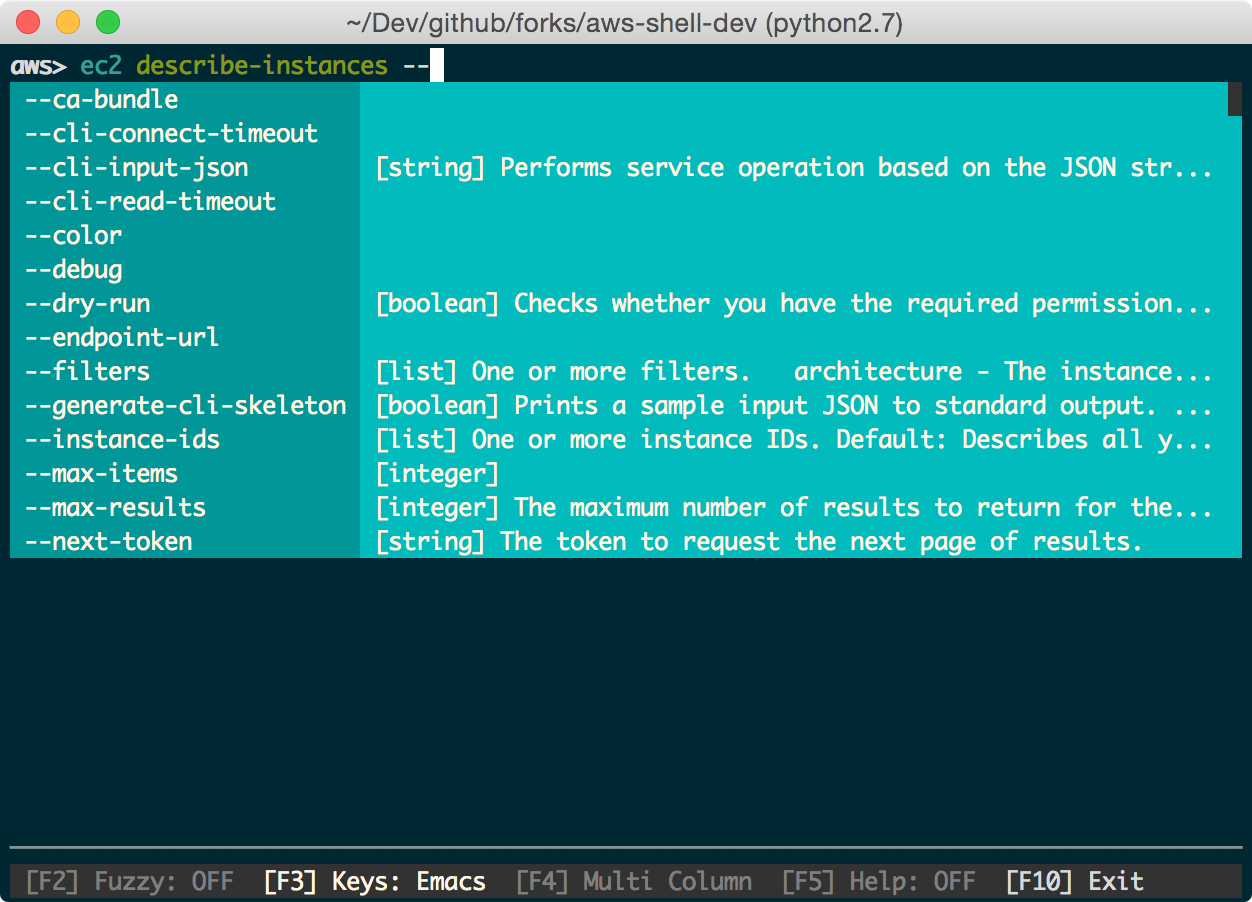The width and height of the screenshot is (1252, 902).
Task: Click the 'token to request the next page' description
Action: pyautogui.click(x=759, y=541)
